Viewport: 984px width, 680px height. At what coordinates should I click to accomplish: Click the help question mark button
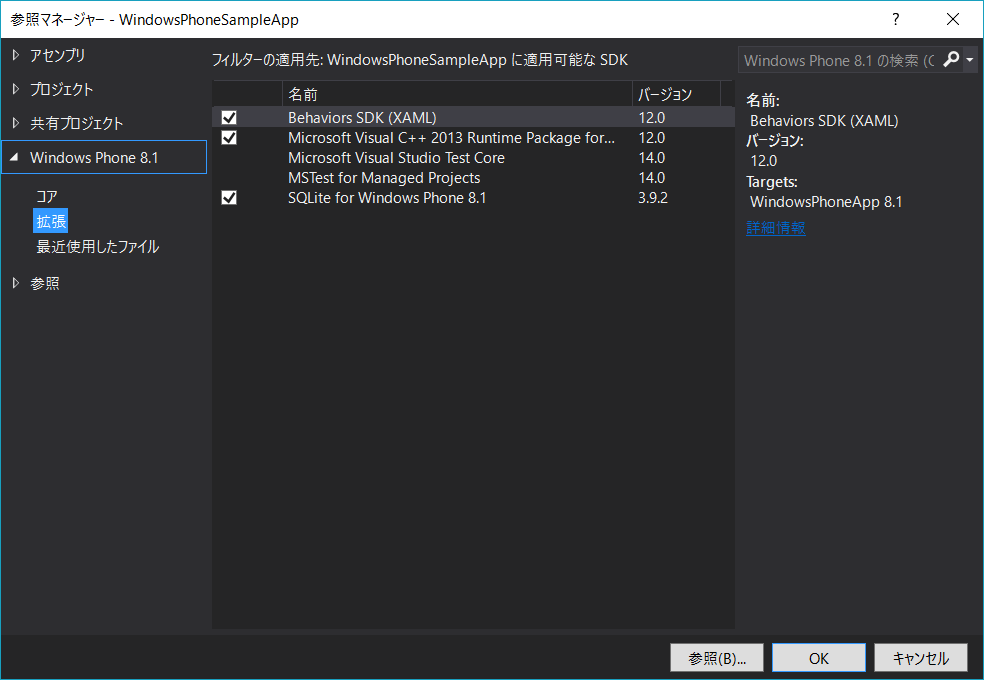(x=896, y=19)
